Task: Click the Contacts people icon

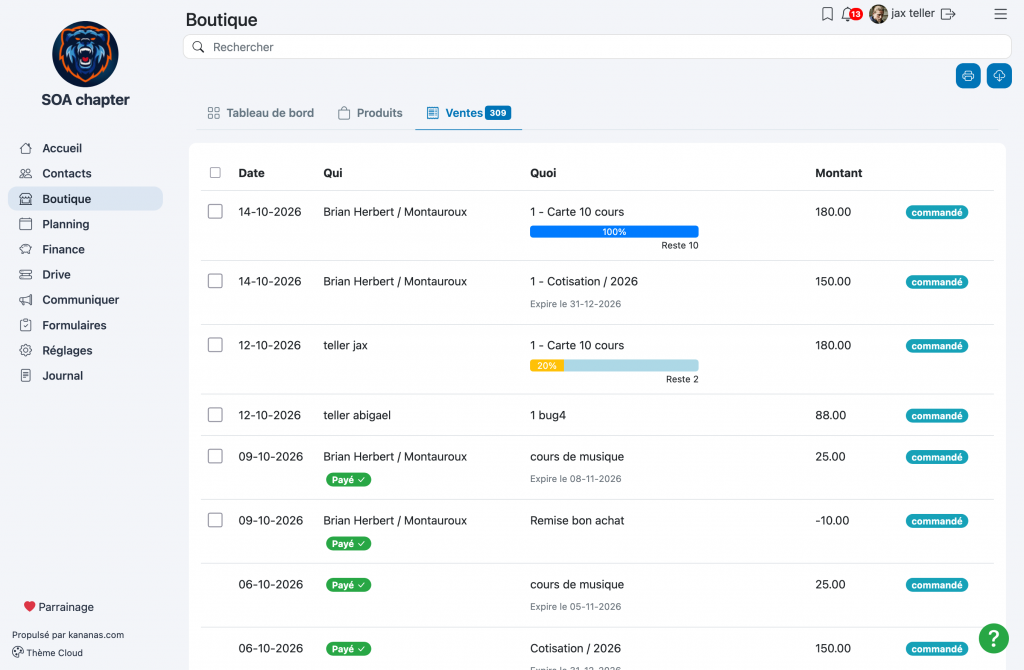Action: [25, 174]
